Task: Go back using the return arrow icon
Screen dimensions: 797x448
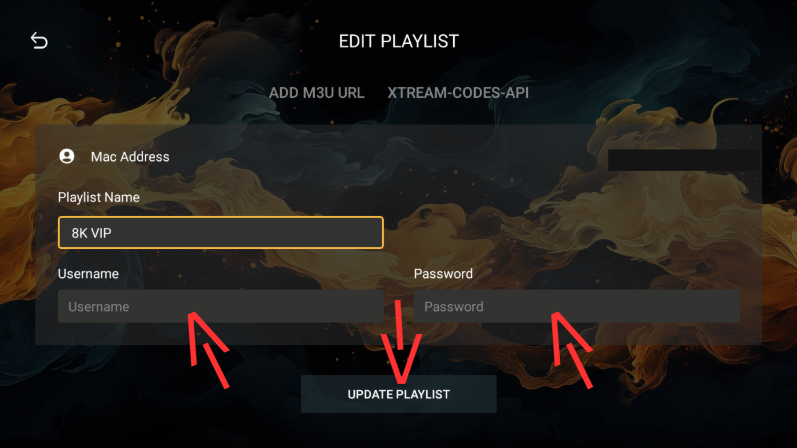Action: pos(39,41)
